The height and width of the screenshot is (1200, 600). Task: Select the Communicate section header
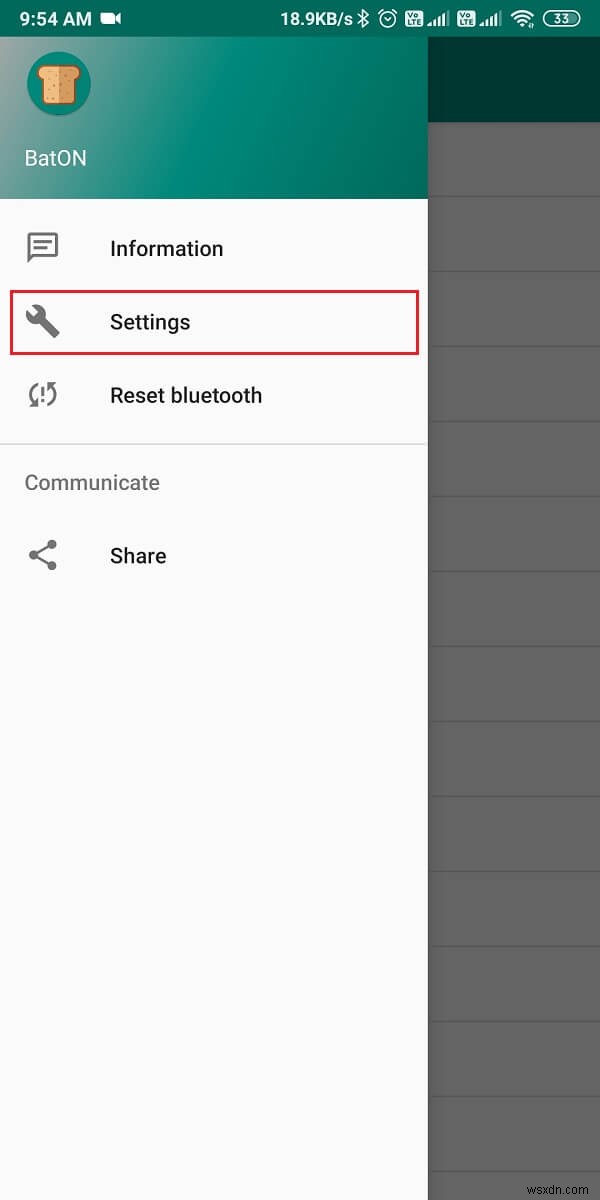click(x=91, y=482)
